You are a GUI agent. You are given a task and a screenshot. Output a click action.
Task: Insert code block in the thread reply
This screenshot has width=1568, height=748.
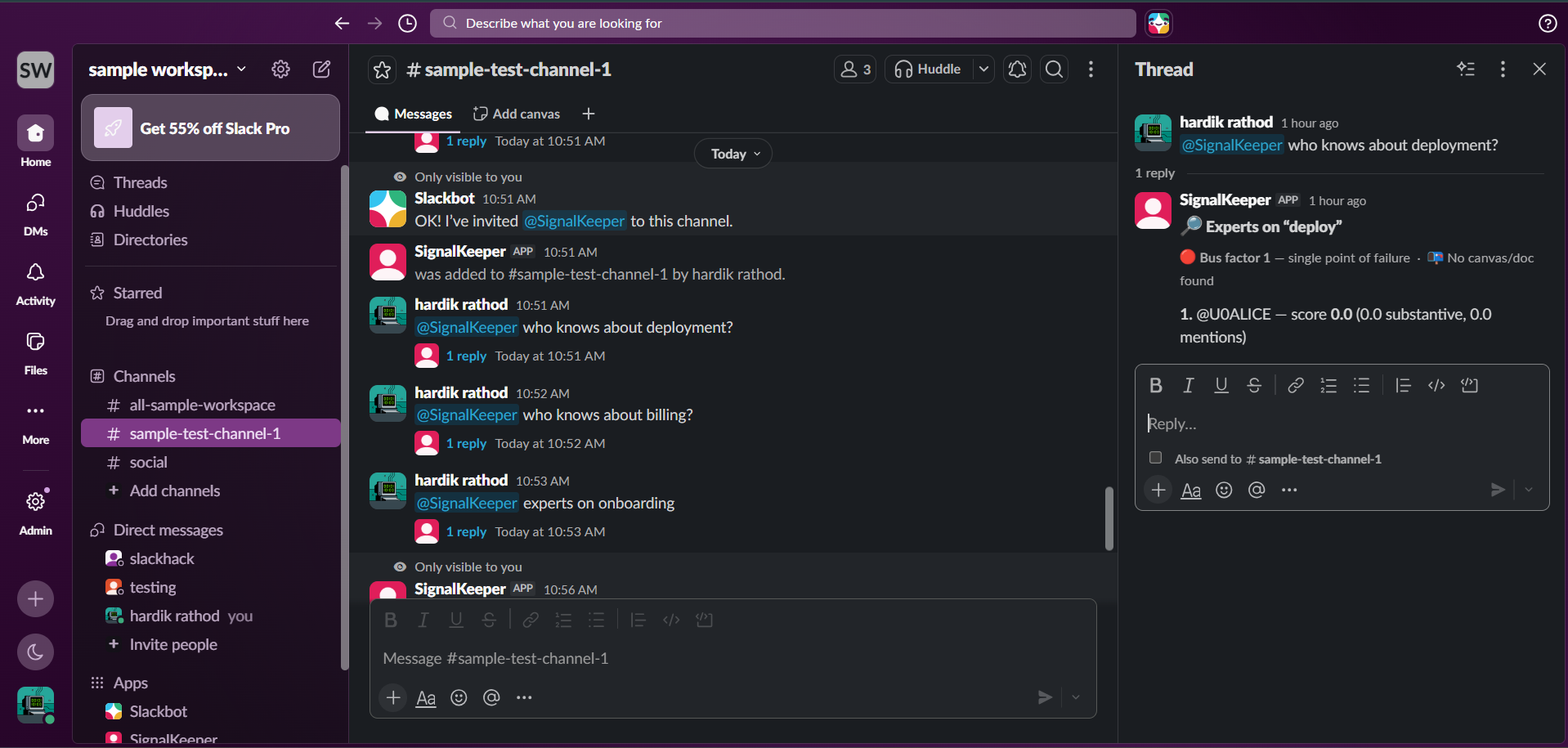(1469, 386)
